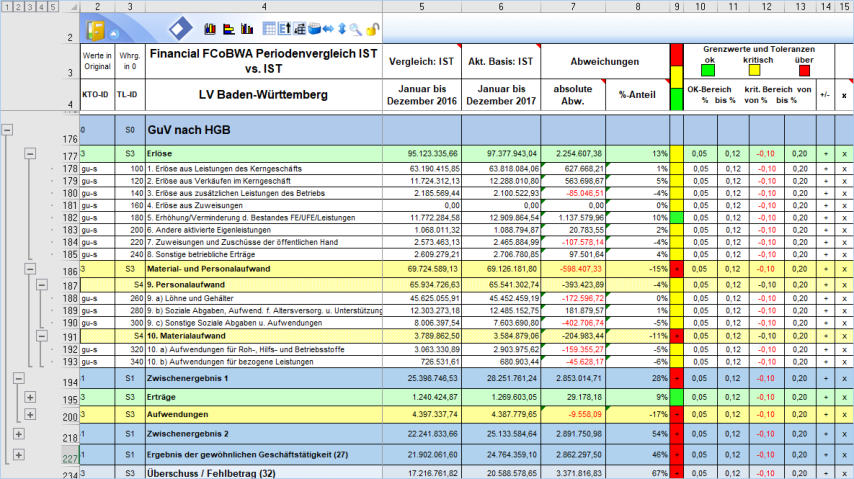
Task: Select outline level 5 button
Action: click(x=53, y=7)
